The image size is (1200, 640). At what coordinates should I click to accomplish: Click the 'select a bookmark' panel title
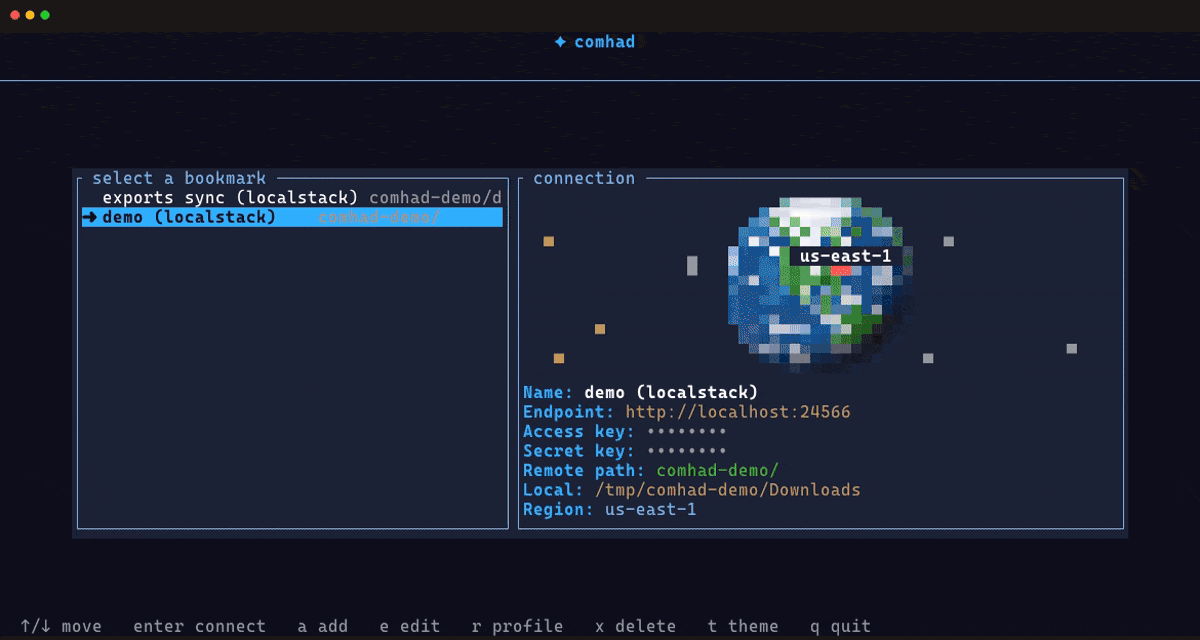click(x=179, y=179)
